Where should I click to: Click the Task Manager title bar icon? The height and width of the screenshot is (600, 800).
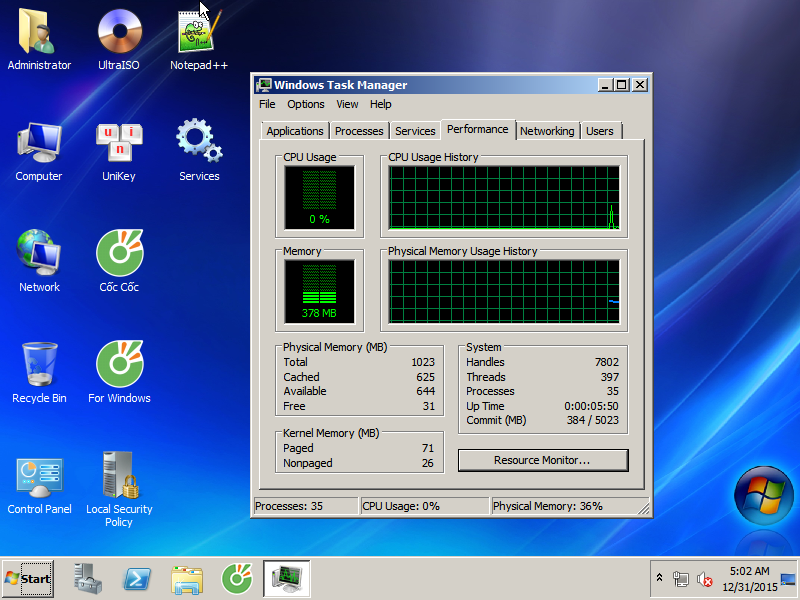264,85
